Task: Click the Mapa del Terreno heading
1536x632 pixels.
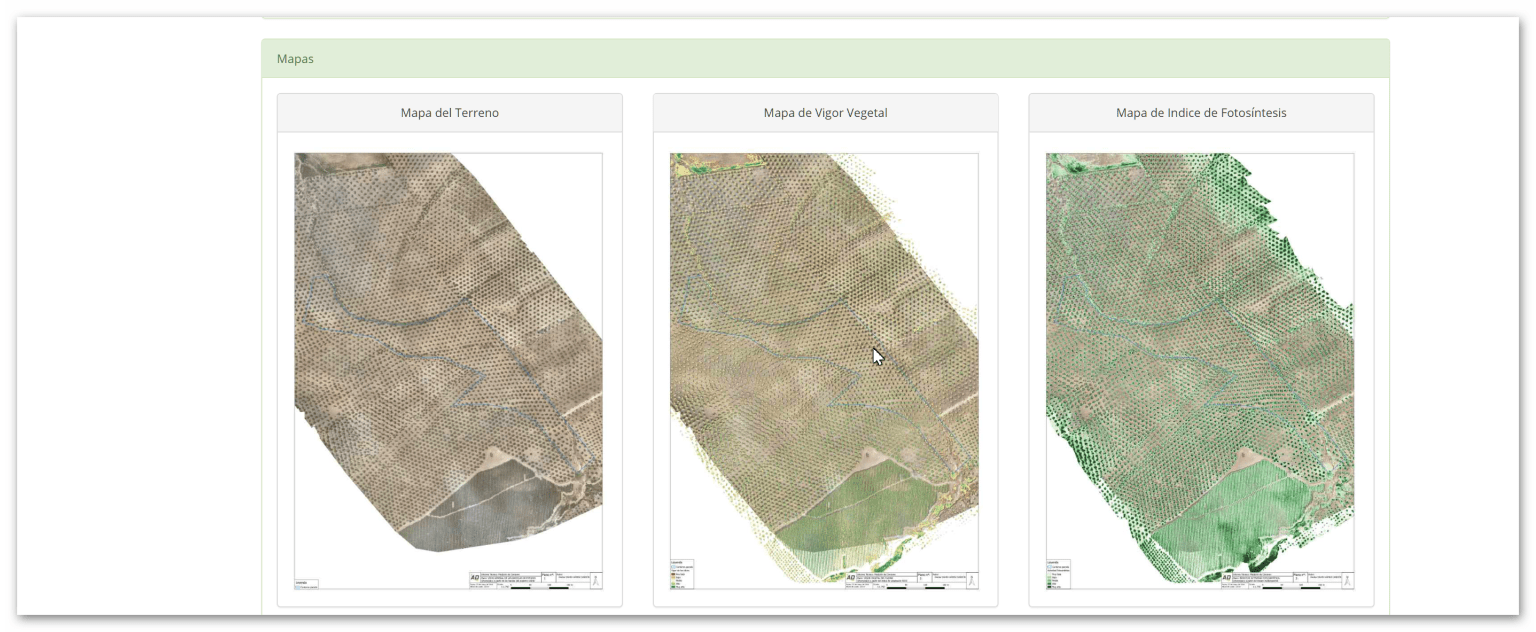Action: point(449,113)
